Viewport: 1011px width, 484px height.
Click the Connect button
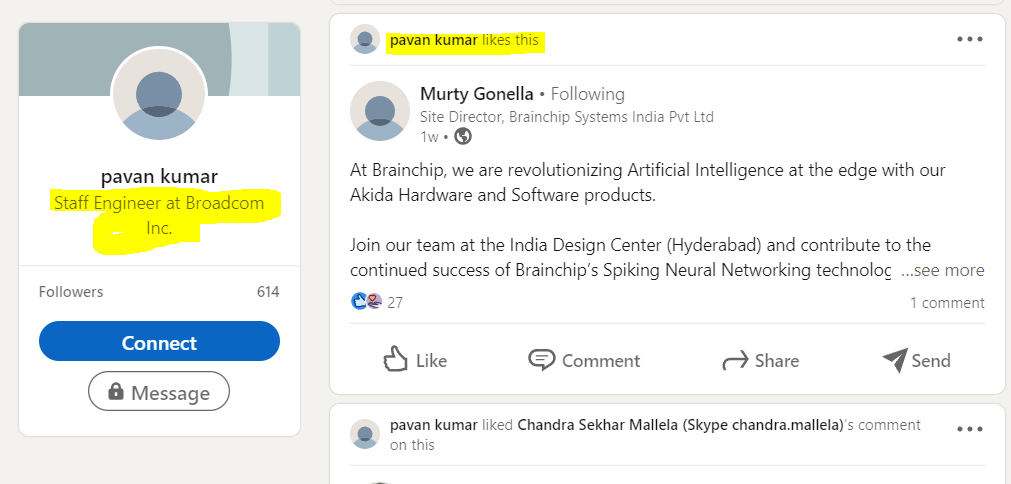point(159,341)
